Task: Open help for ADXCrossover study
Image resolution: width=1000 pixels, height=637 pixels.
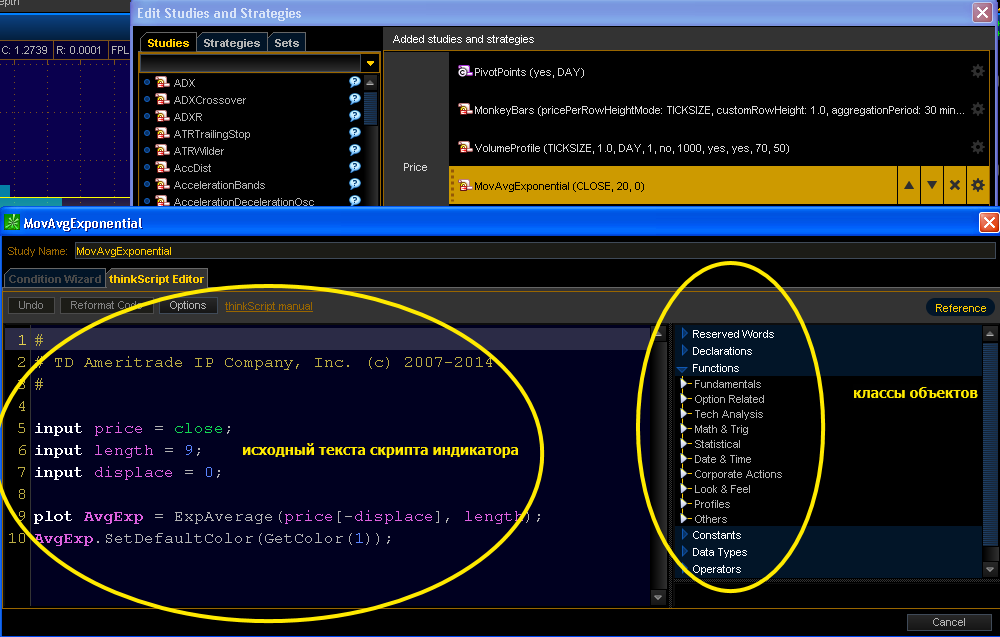Action: click(355, 99)
